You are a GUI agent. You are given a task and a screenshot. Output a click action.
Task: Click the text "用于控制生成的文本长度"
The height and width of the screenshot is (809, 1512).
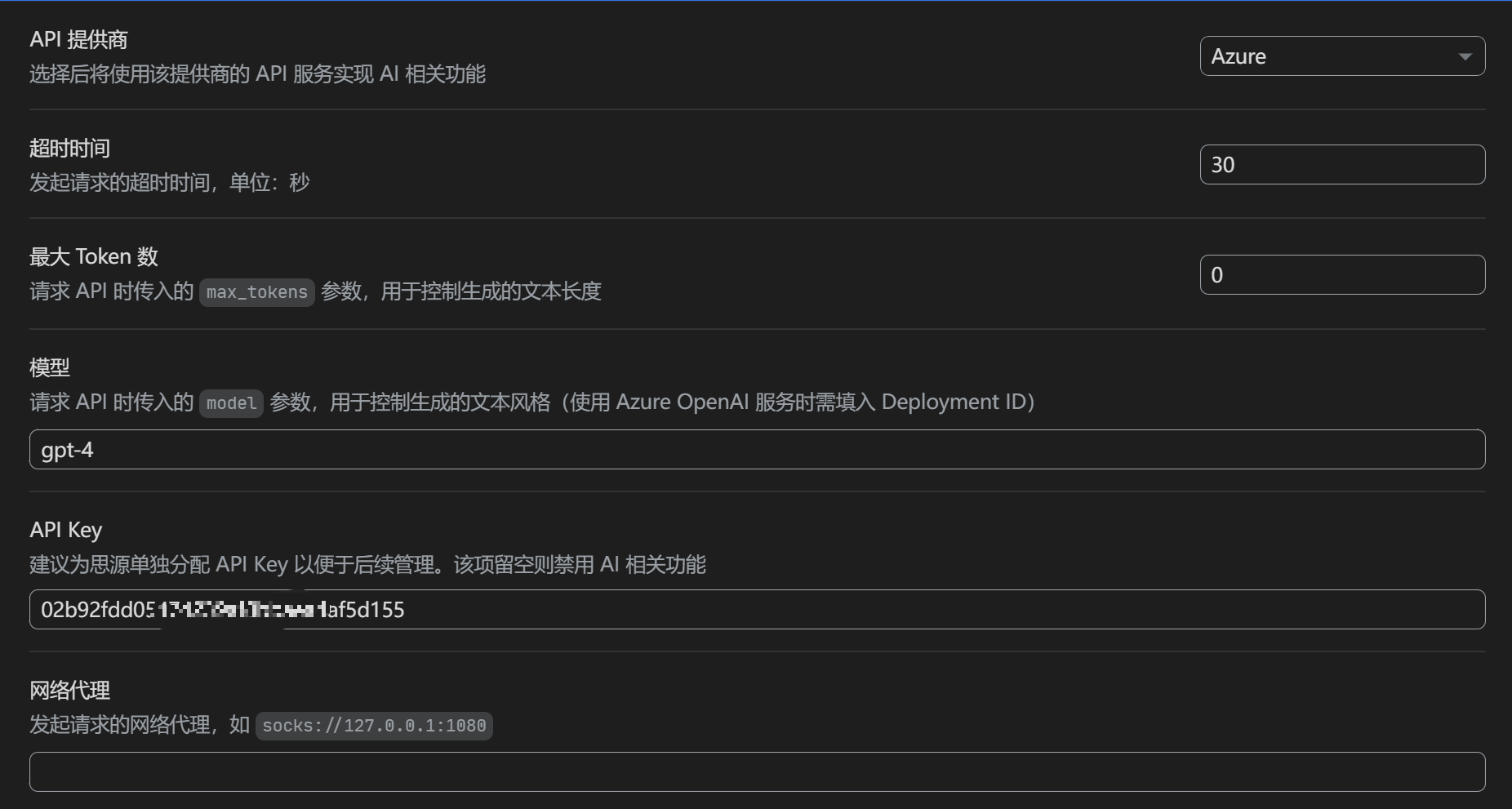tap(491, 291)
